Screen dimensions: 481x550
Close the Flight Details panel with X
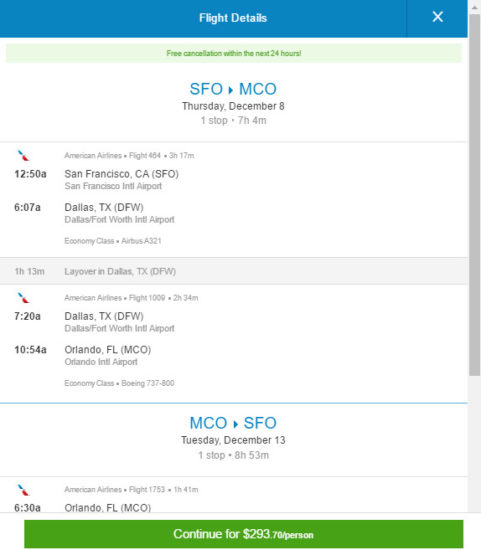click(437, 17)
